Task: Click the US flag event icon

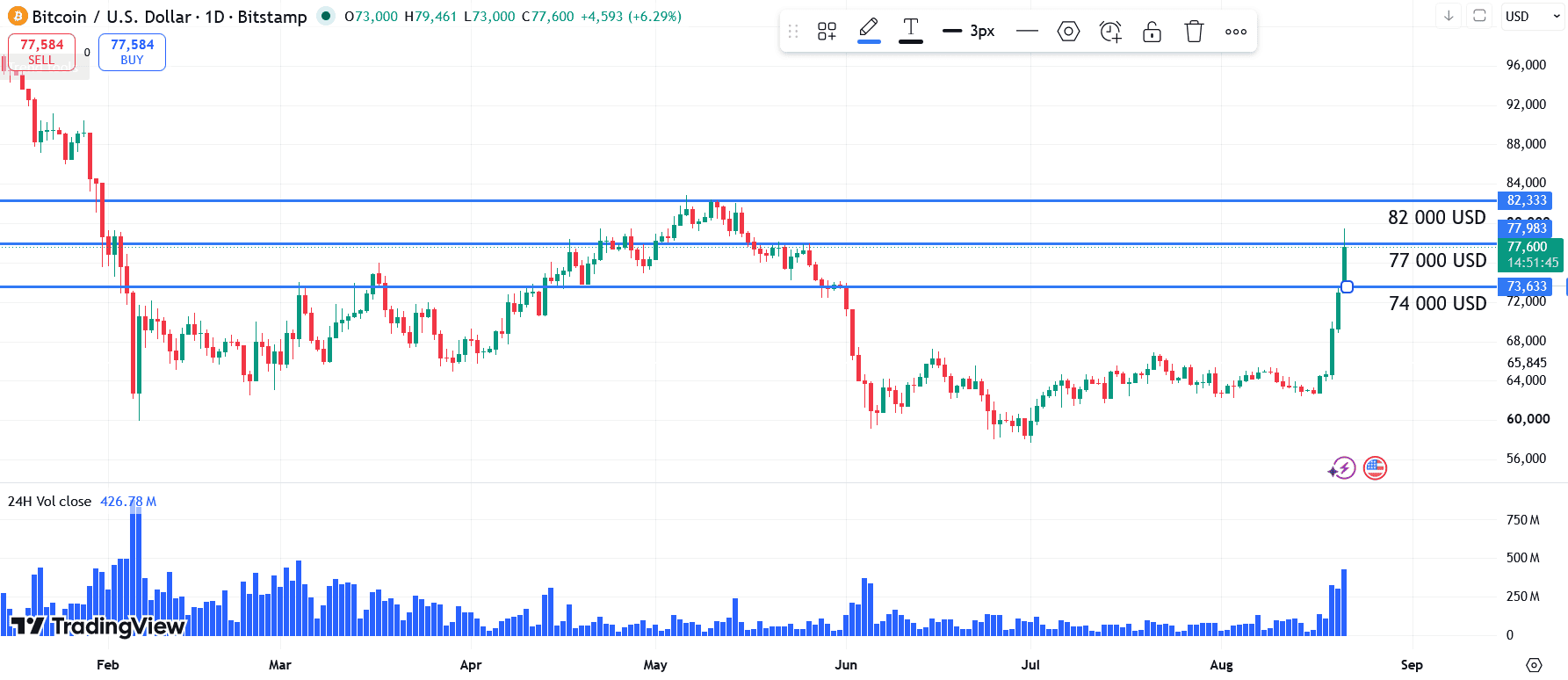Action: 1375,468
